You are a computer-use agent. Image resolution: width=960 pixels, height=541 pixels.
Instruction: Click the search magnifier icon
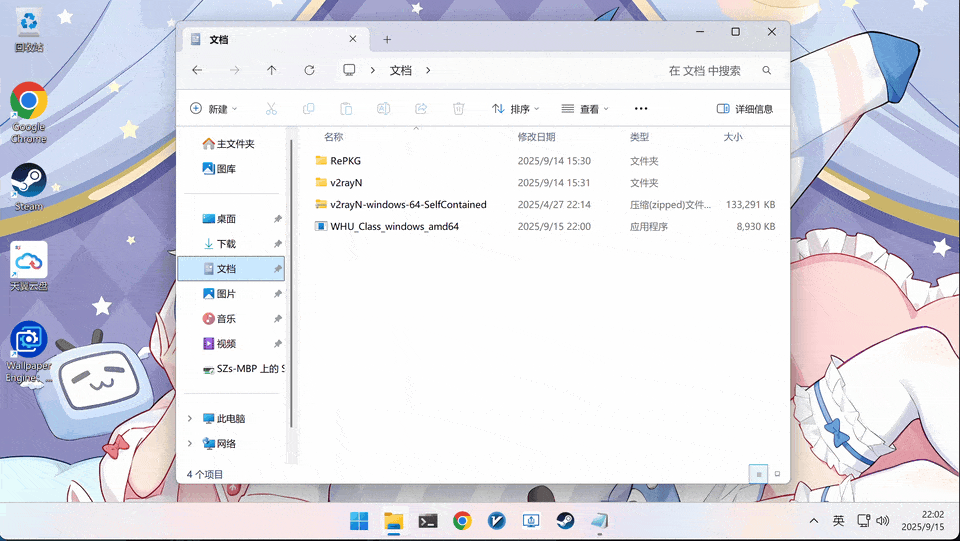(767, 70)
